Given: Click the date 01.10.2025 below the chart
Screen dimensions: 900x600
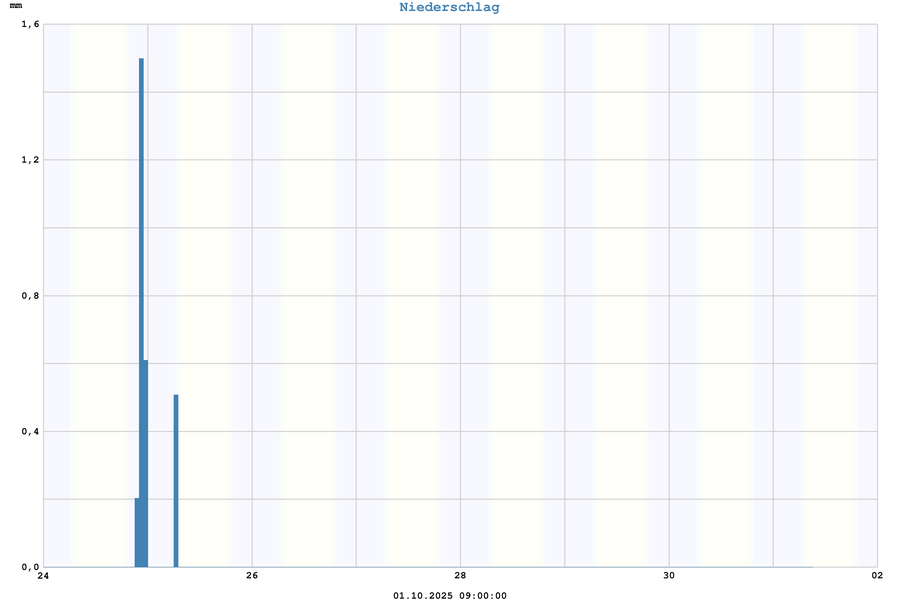Looking at the screenshot, I should pos(424,596).
